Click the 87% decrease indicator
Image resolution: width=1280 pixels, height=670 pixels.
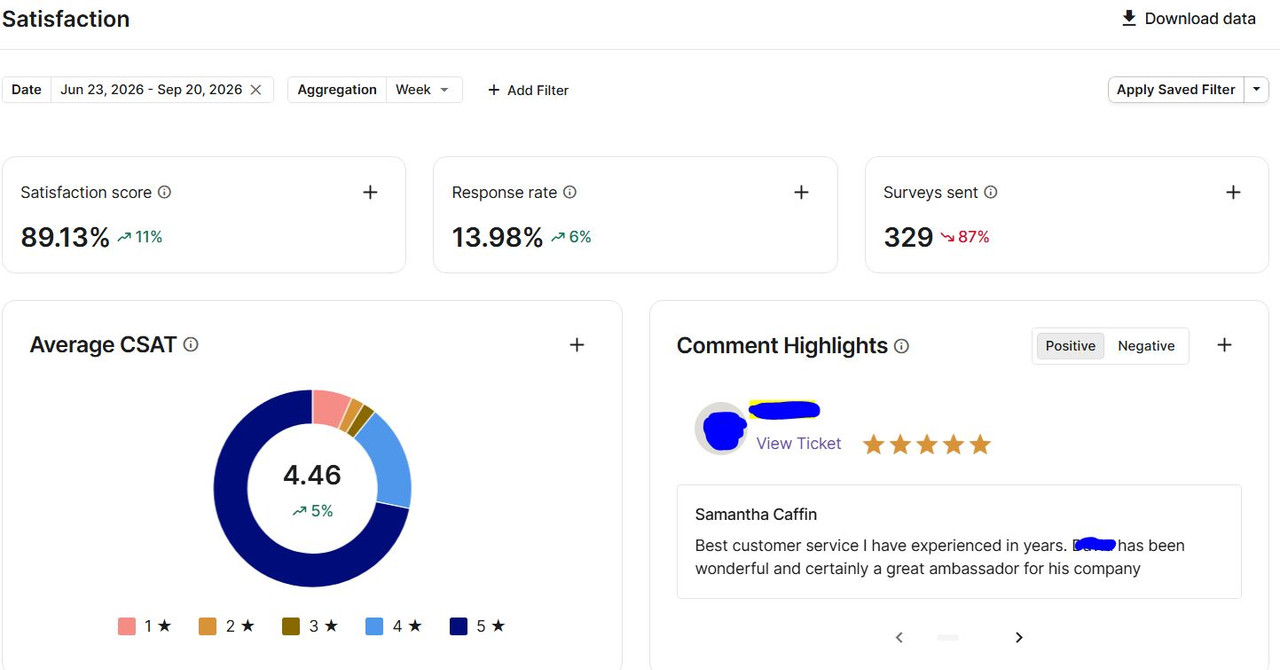click(x=964, y=237)
